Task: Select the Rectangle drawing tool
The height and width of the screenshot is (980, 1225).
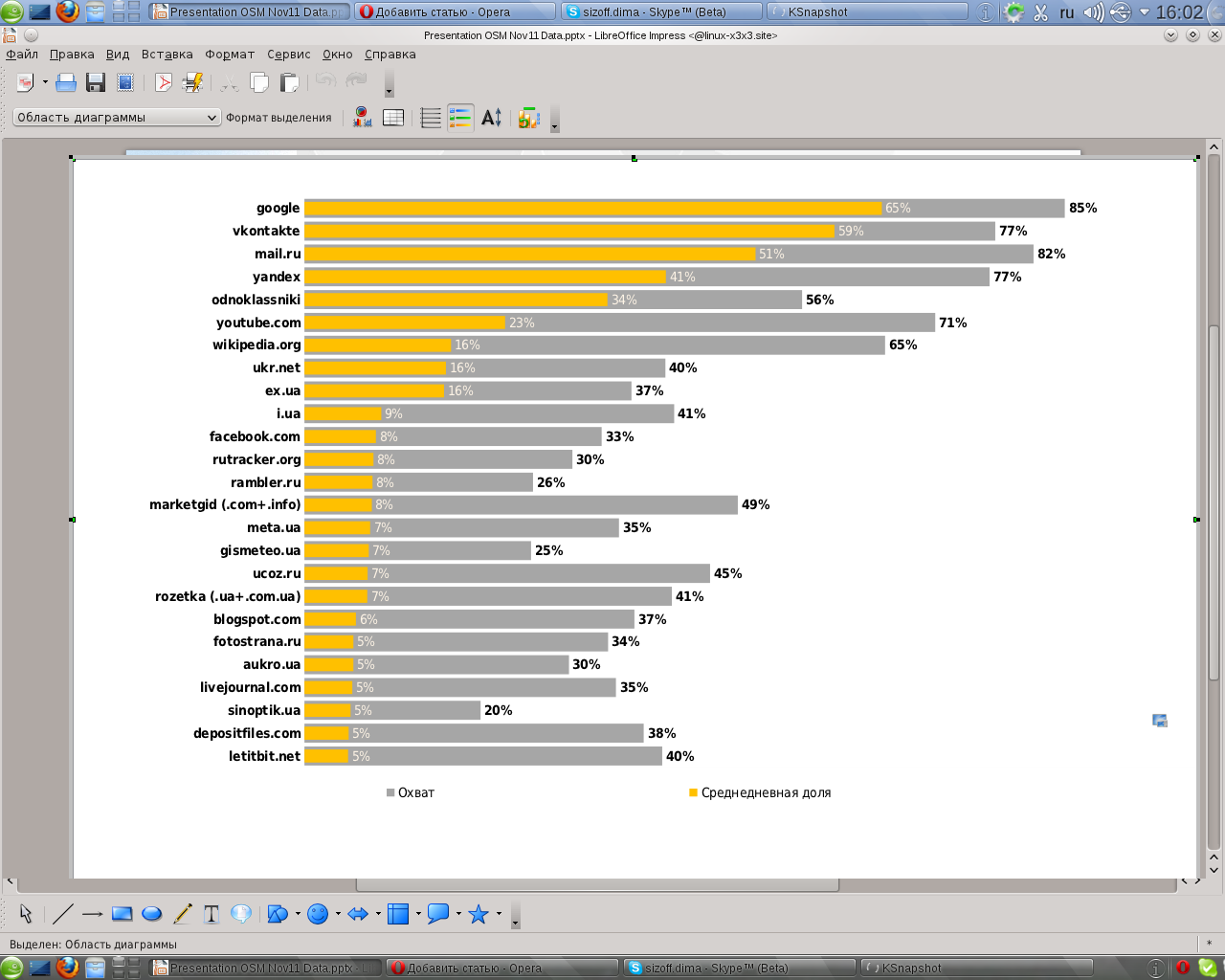Action: [x=122, y=914]
